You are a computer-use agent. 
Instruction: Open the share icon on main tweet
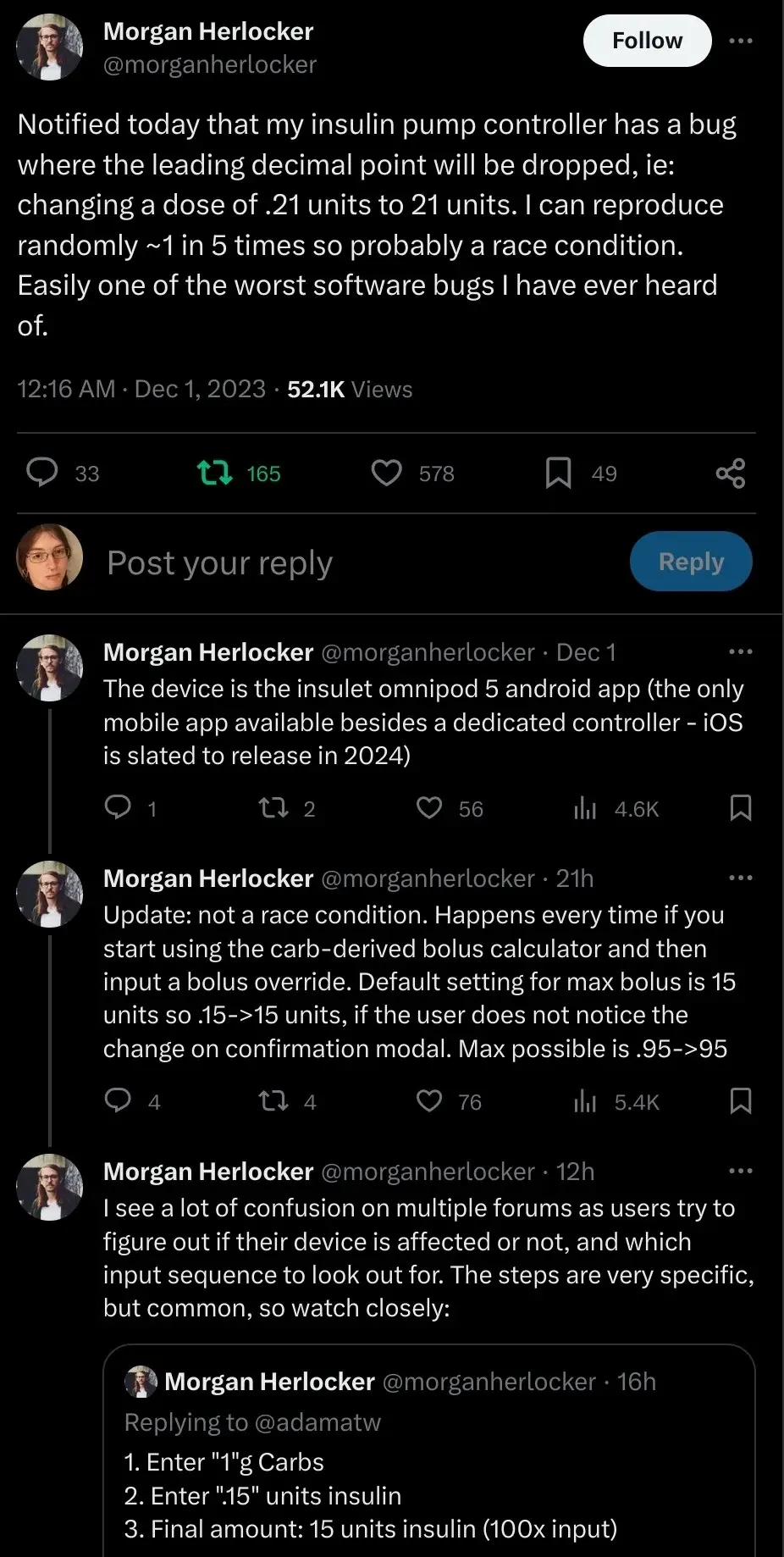(x=731, y=473)
